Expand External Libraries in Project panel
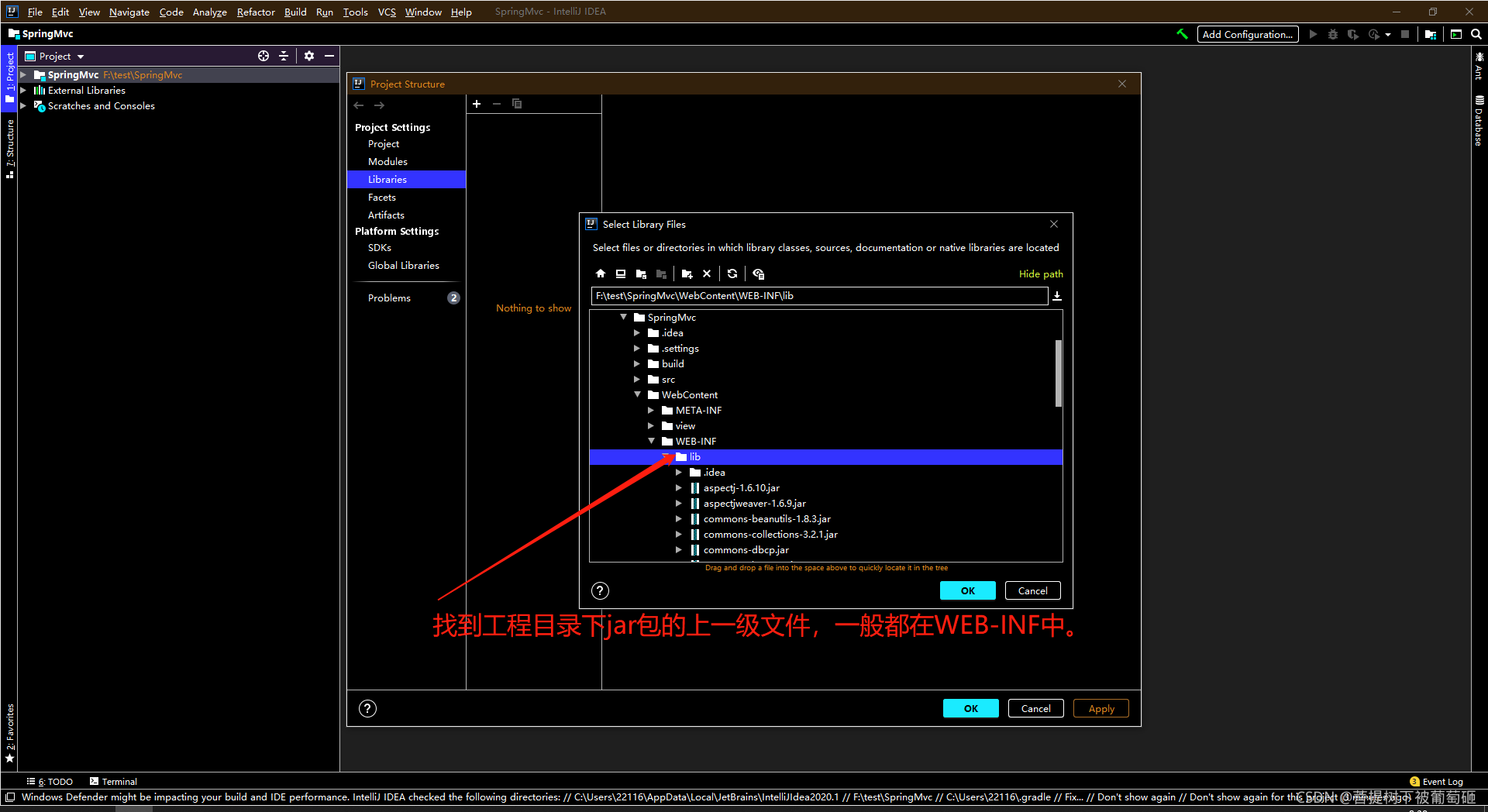The image size is (1488, 812). click(23, 91)
